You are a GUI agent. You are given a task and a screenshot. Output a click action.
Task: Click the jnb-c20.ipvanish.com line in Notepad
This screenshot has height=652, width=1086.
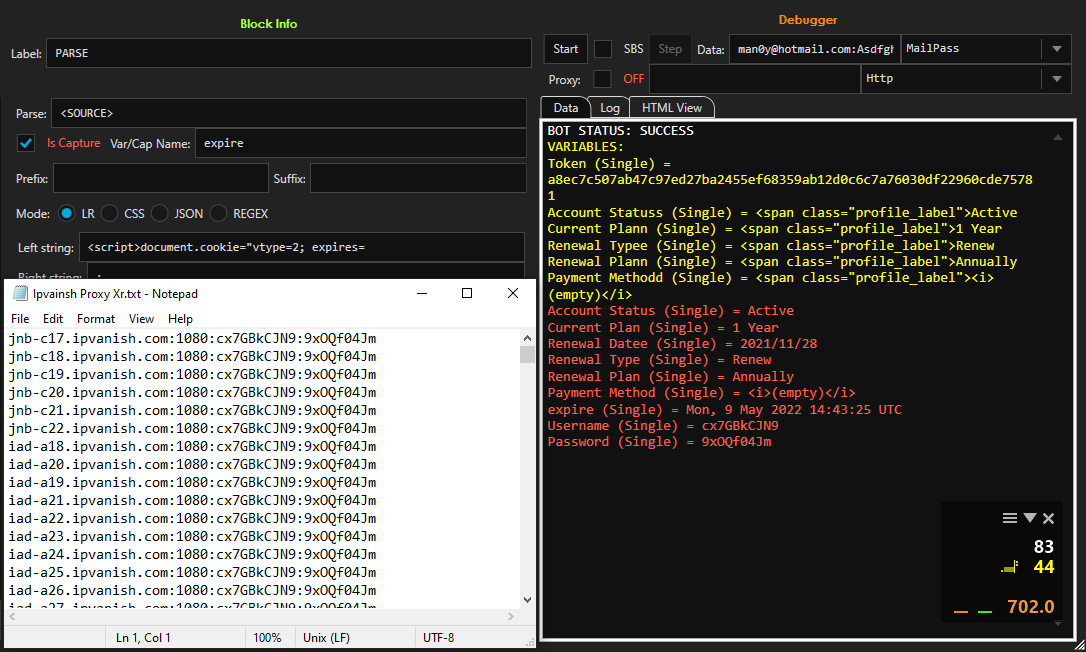tap(193, 392)
